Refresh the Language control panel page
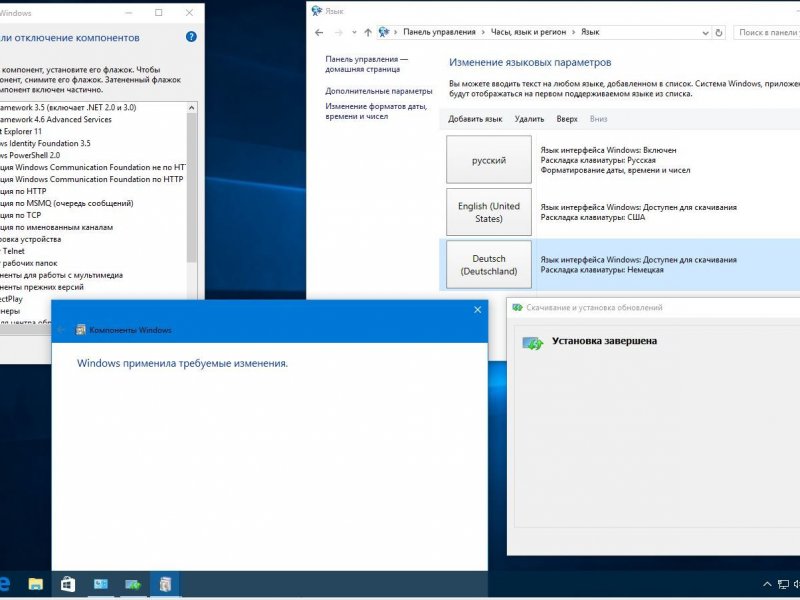This screenshot has height=600, width=800. [719, 33]
